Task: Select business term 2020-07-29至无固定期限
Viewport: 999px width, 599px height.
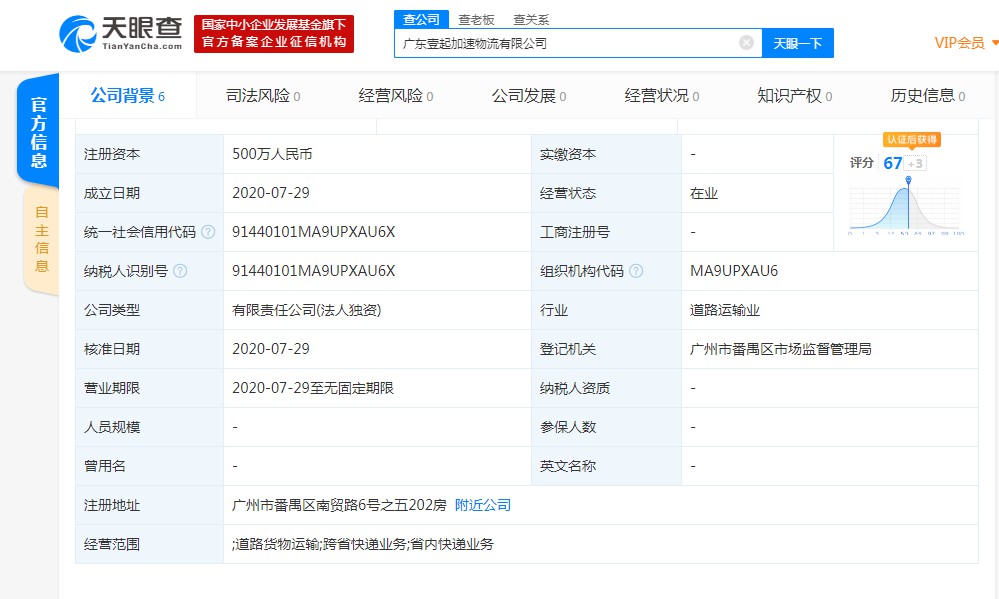Action: coord(313,388)
